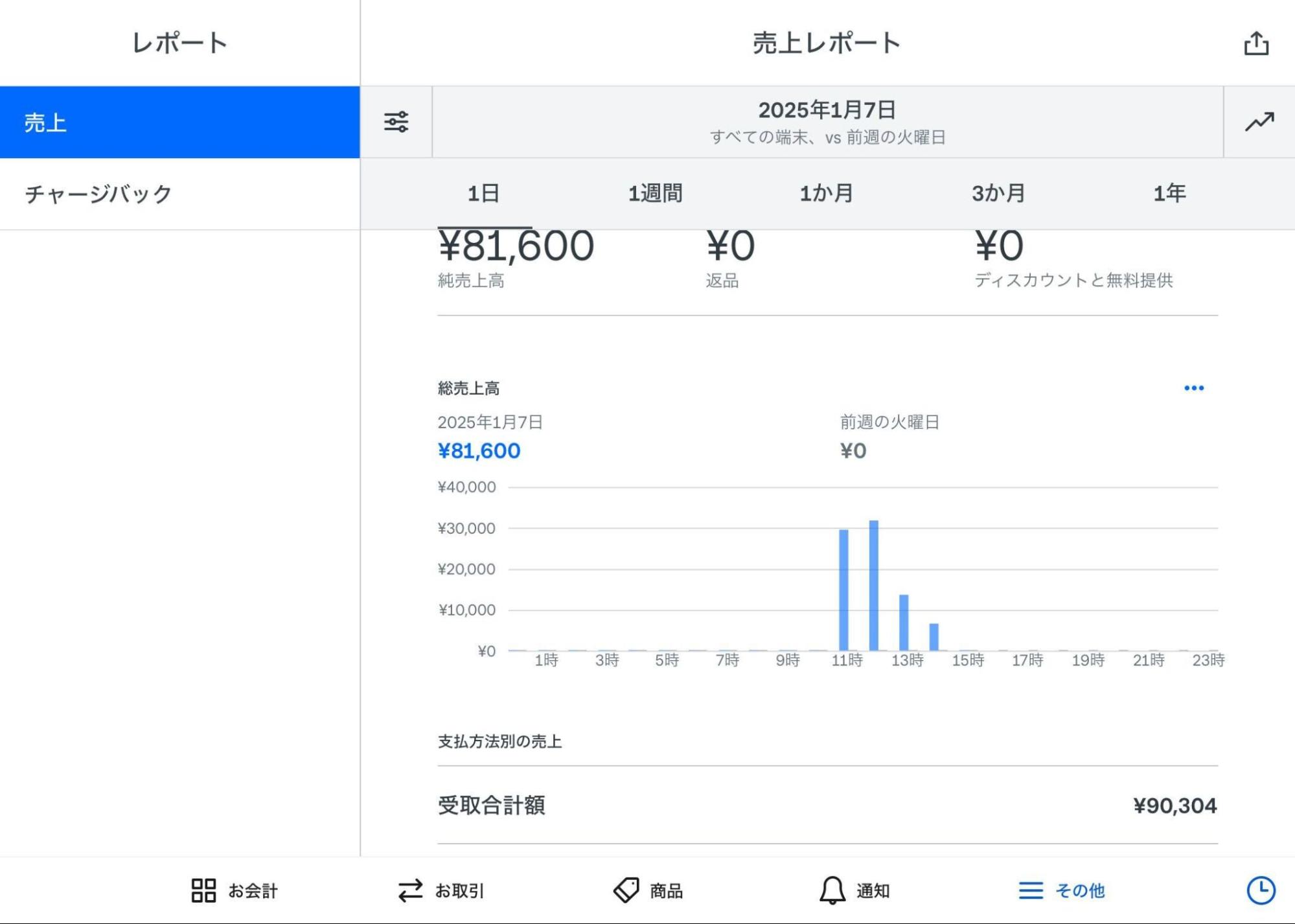Open the 総売上高 options menu (three dots)
1295x924 pixels.
pyautogui.click(x=1195, y=387)
